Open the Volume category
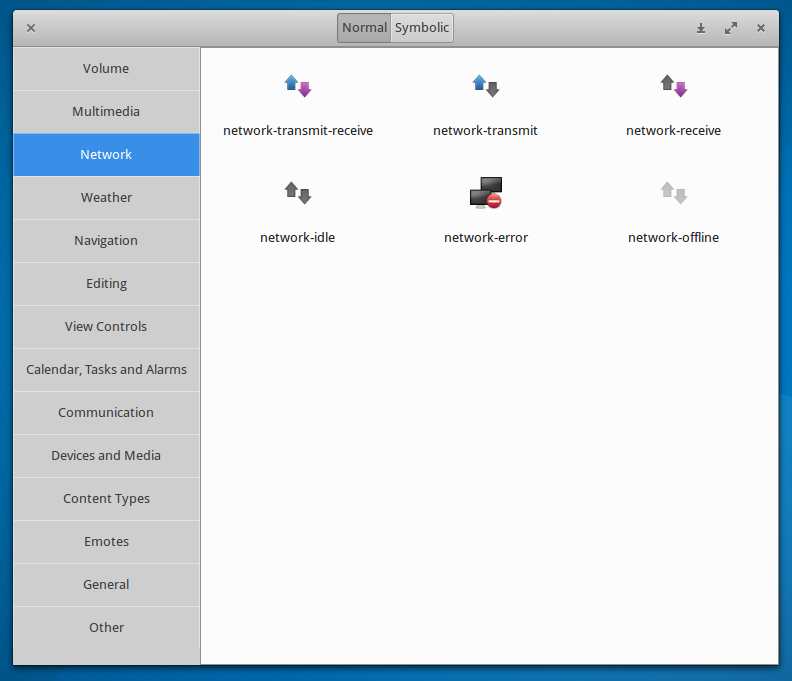Screen dimensions: 792x681 (106, 69)
